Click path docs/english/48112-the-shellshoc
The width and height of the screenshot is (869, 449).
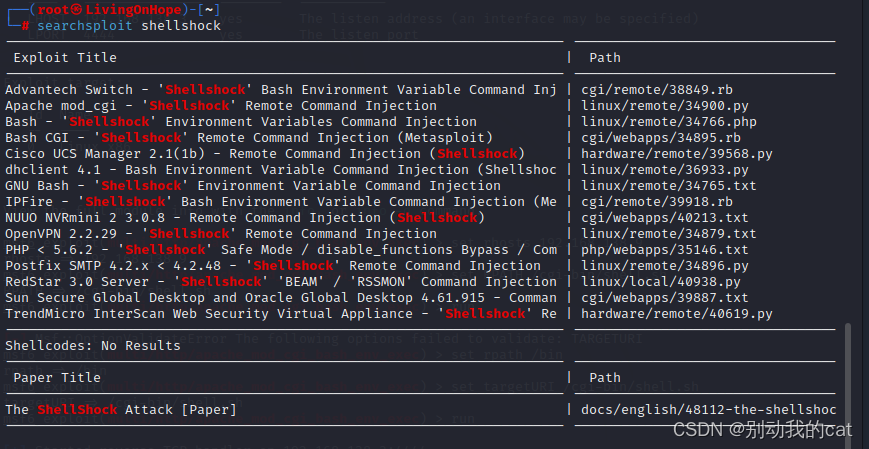point(708,410)
